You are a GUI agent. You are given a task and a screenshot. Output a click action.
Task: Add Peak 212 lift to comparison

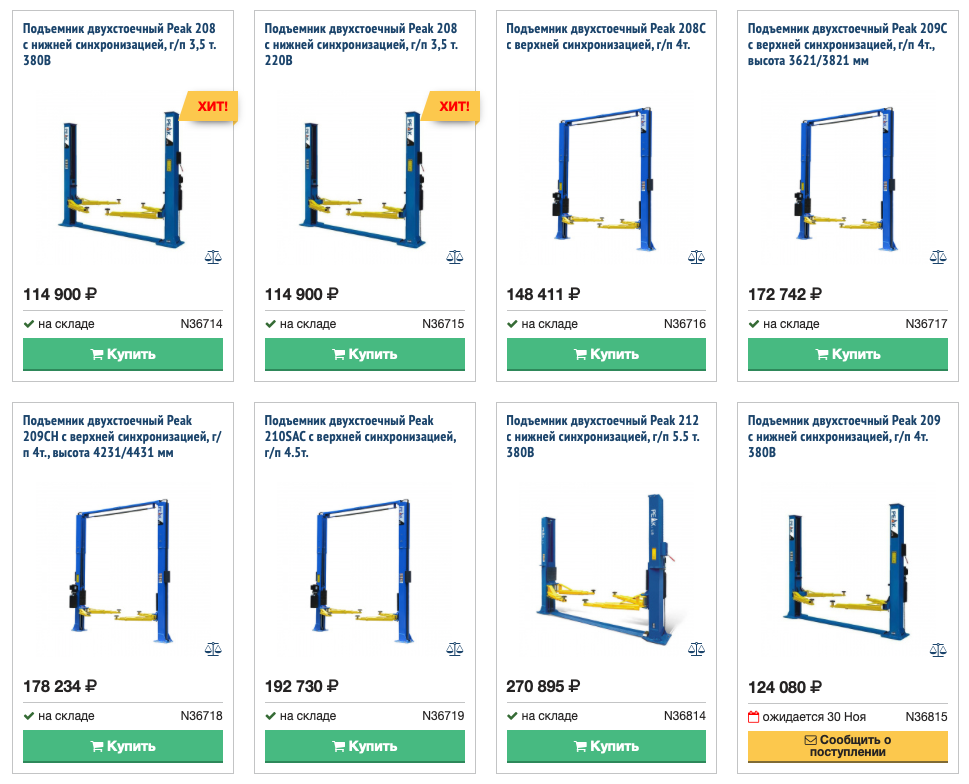(x=696, y=649)
